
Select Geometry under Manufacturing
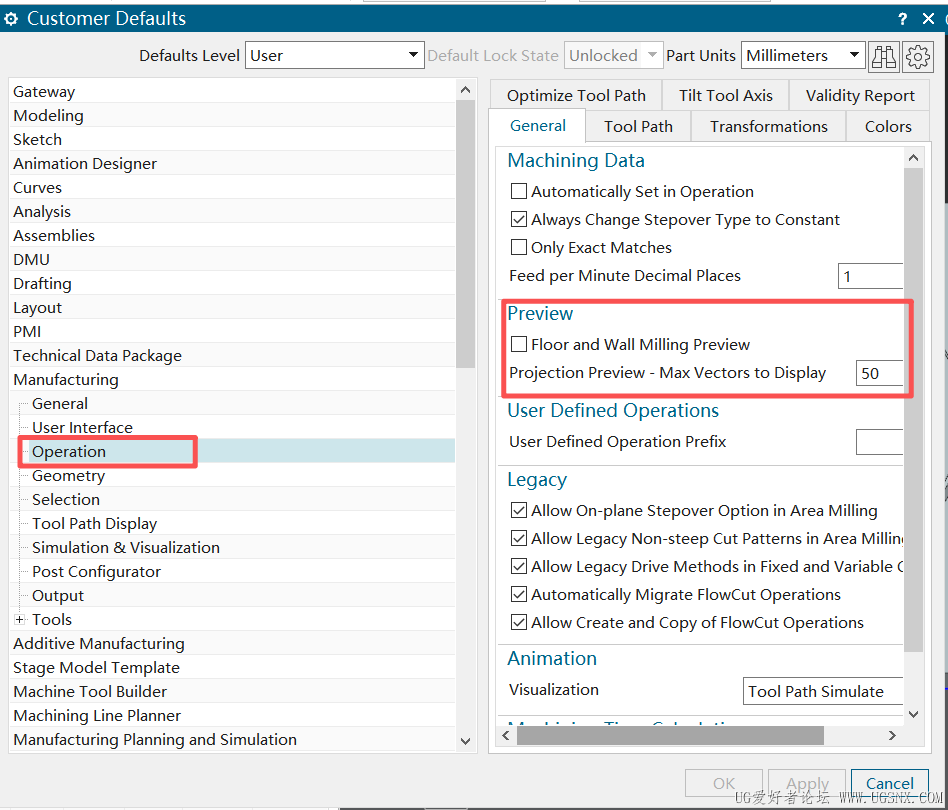pyautogui.click(x=68, y=476)
